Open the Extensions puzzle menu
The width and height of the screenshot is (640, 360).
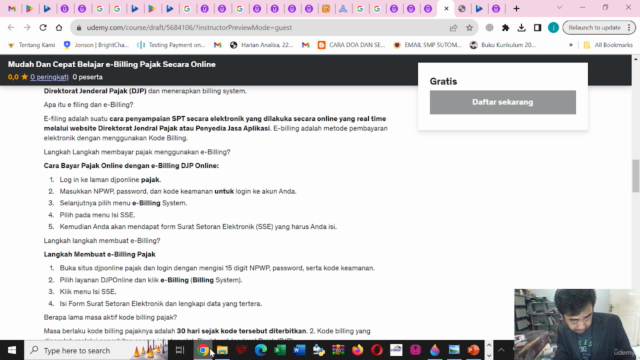pos(505,28)
